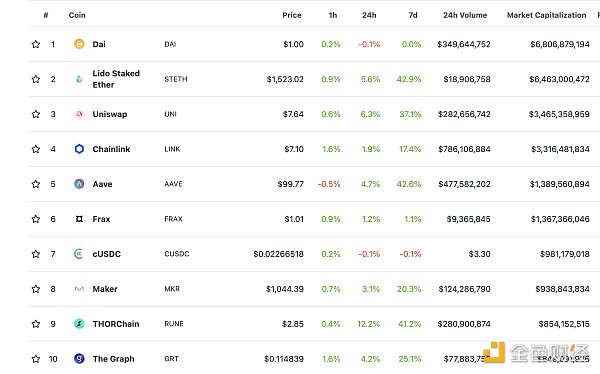Click The Graph logo icon

pos(79,359)
